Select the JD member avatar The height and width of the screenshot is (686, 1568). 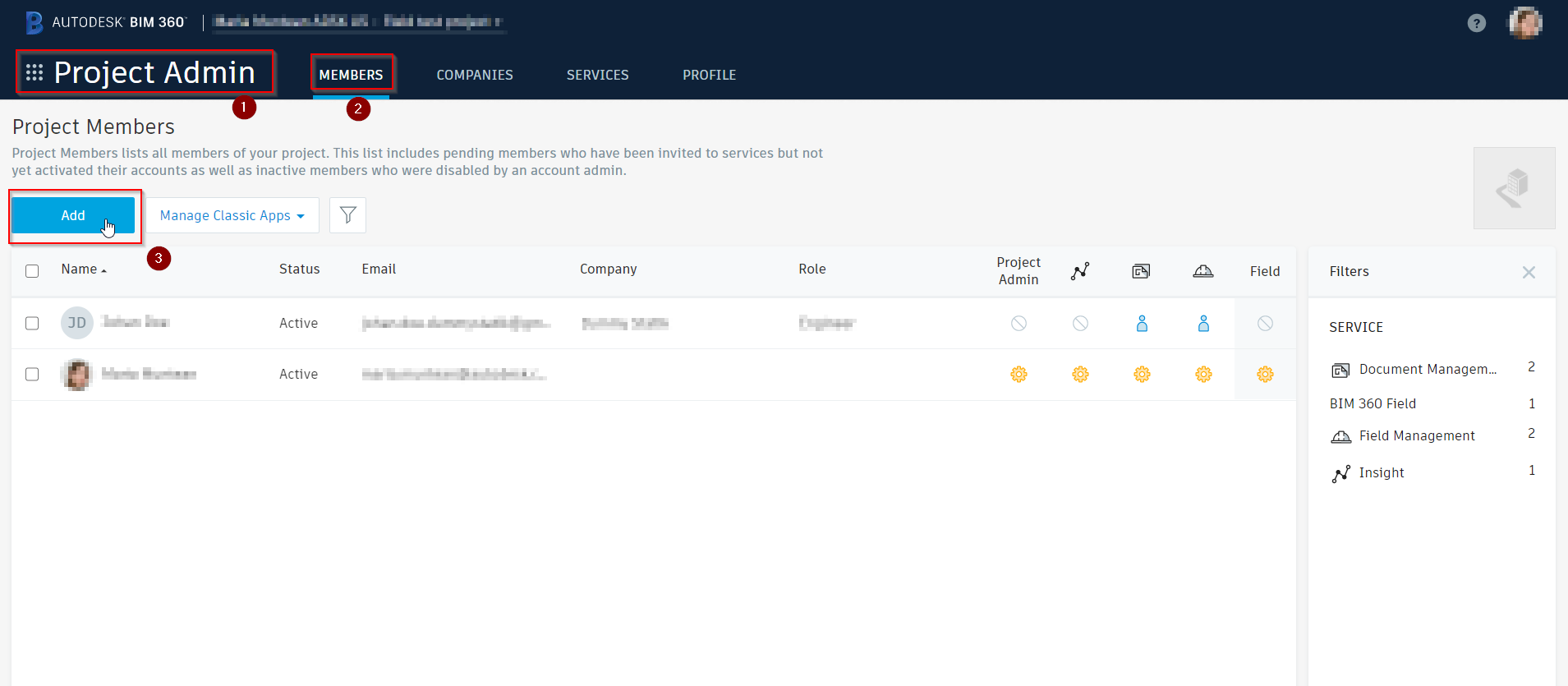click(x=77, y=323)
